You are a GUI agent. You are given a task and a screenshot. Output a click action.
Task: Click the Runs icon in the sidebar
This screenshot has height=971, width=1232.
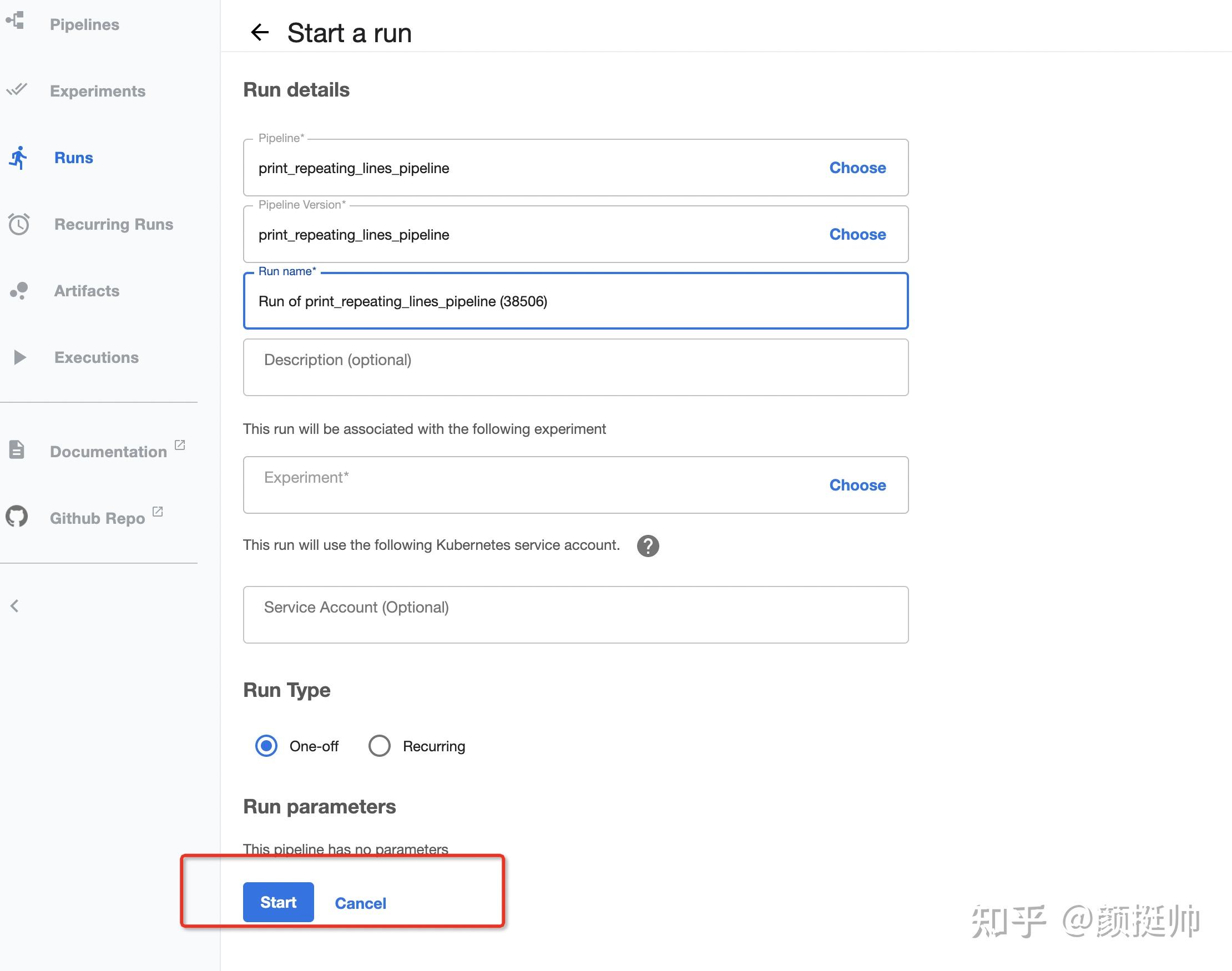(19, 158)
